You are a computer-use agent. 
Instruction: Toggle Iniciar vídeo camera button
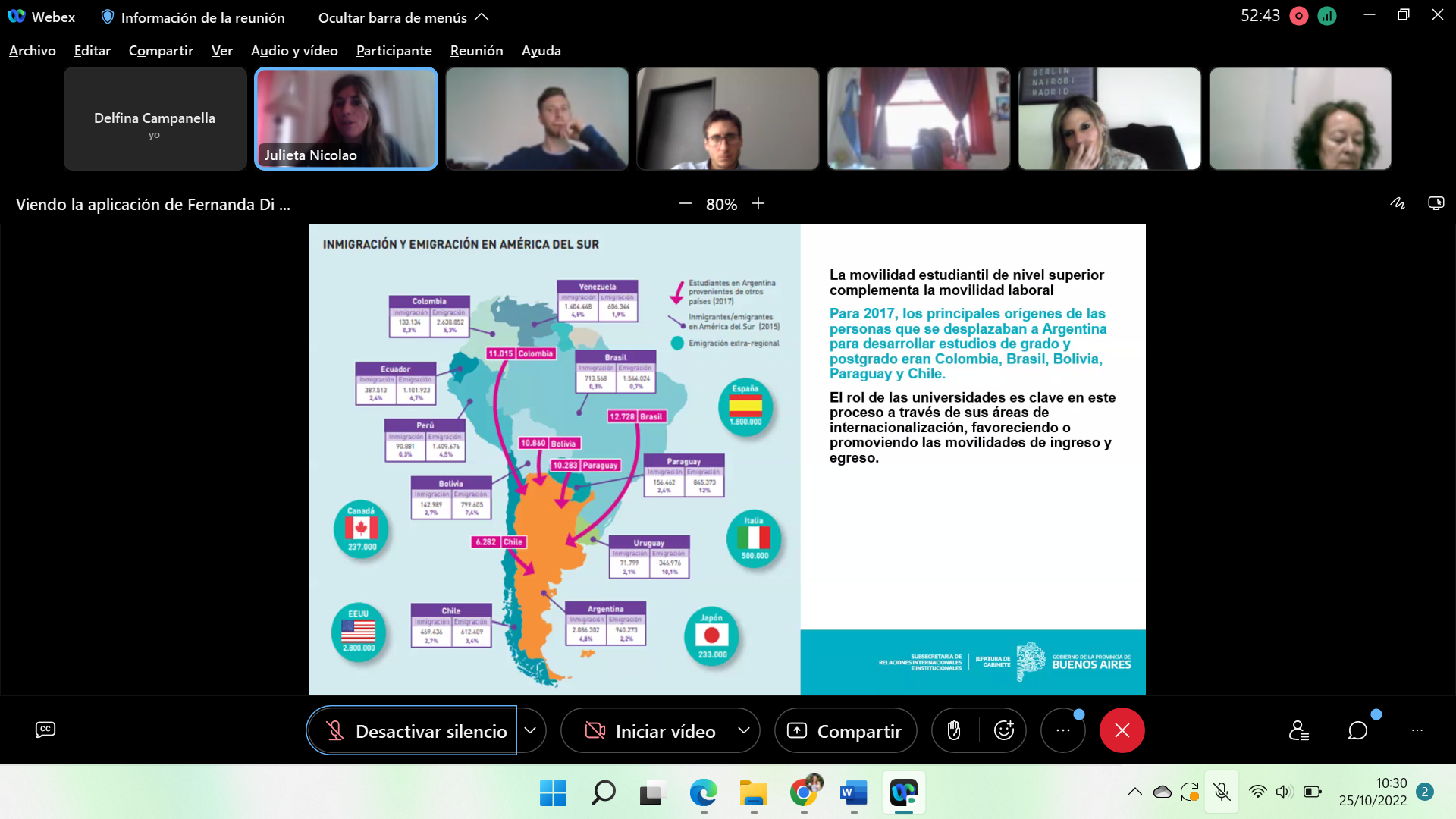point(650,731)
